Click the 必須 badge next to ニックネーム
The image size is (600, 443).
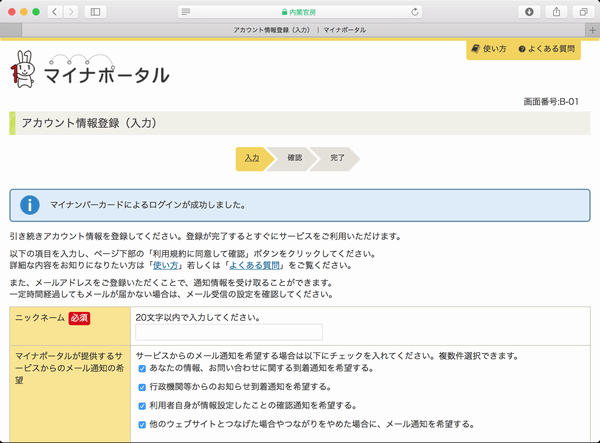click(x=79, y=318)
